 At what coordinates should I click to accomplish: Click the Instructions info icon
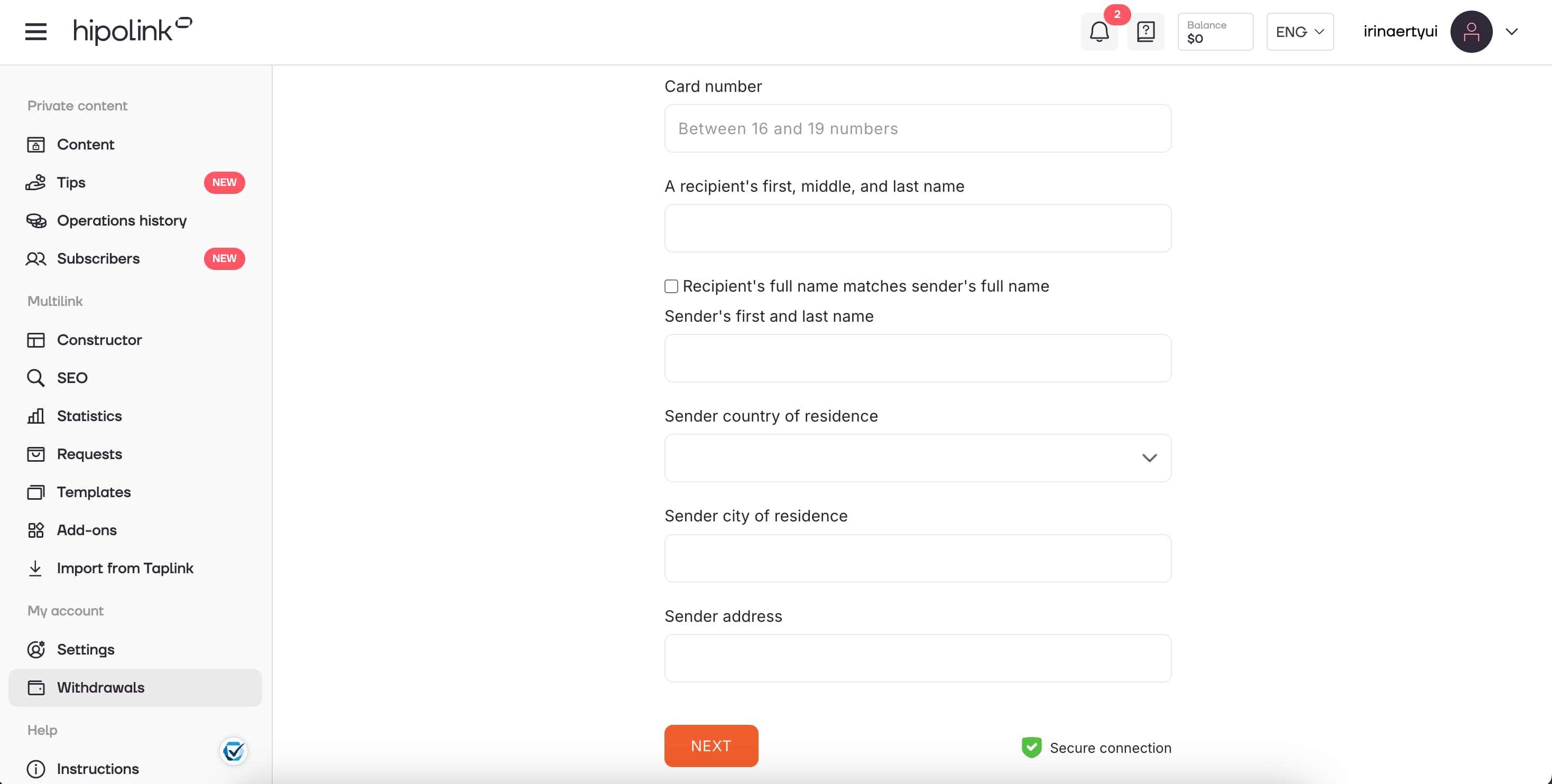tap(35, 768)
